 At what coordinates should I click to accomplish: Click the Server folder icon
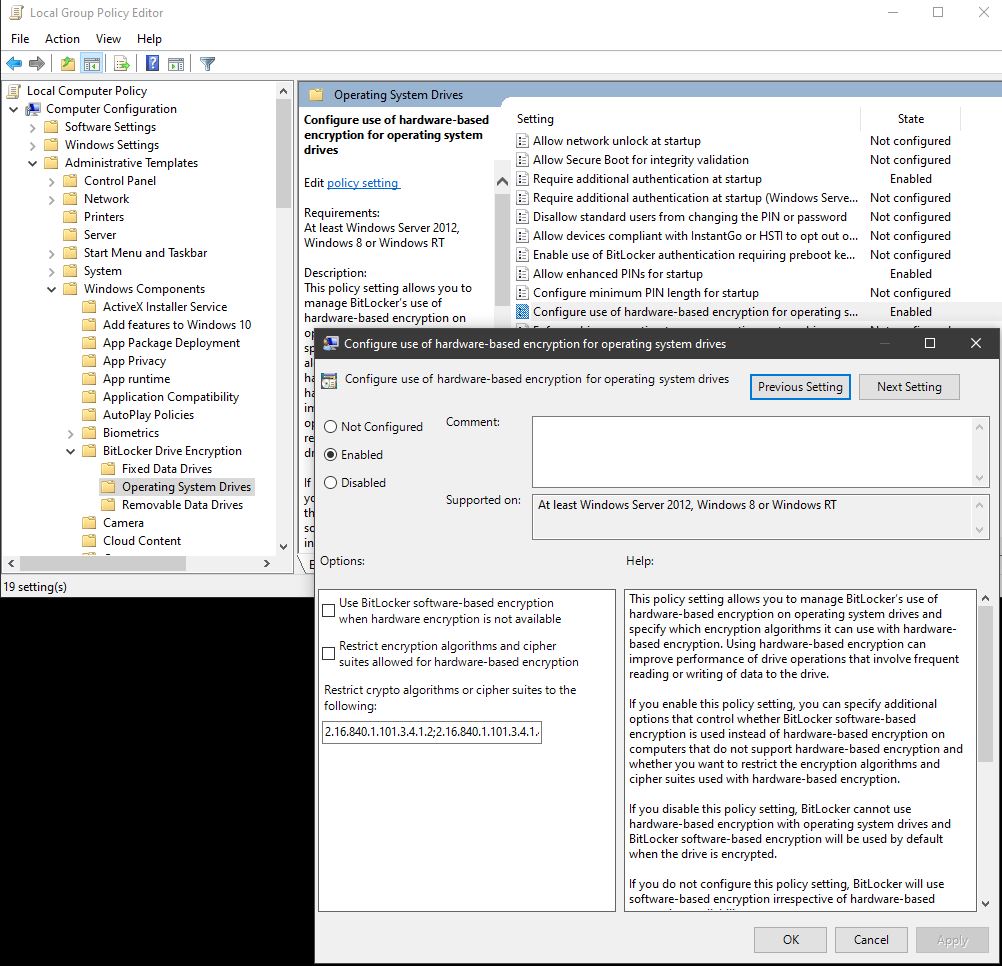70,234
